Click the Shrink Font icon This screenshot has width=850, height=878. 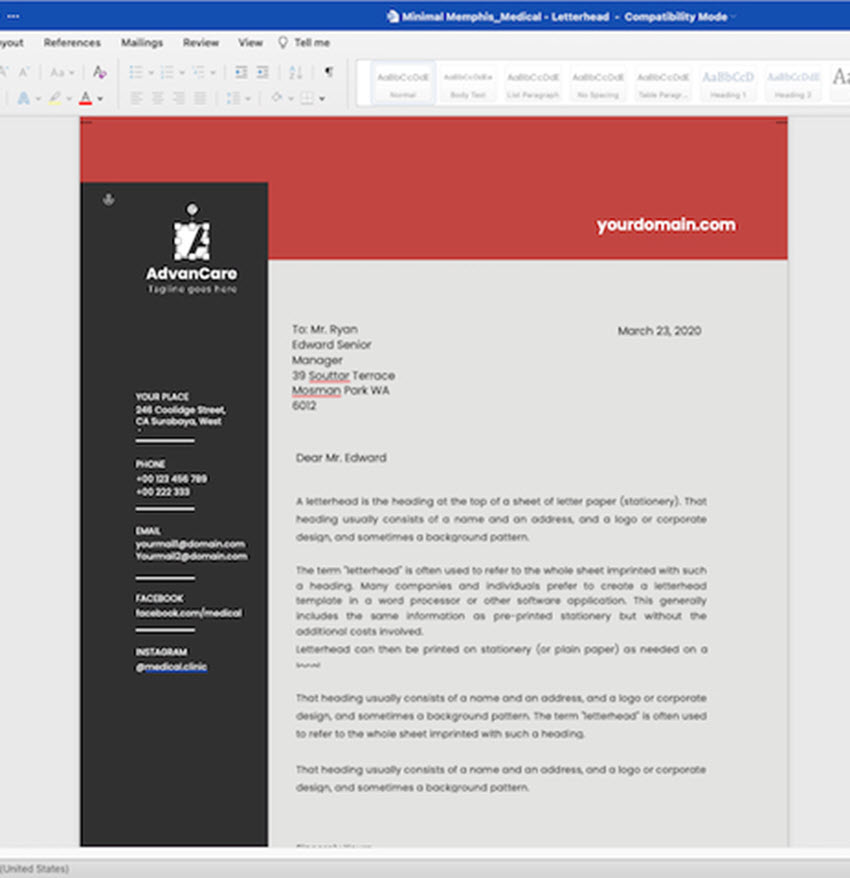click(x=24, y=72)
